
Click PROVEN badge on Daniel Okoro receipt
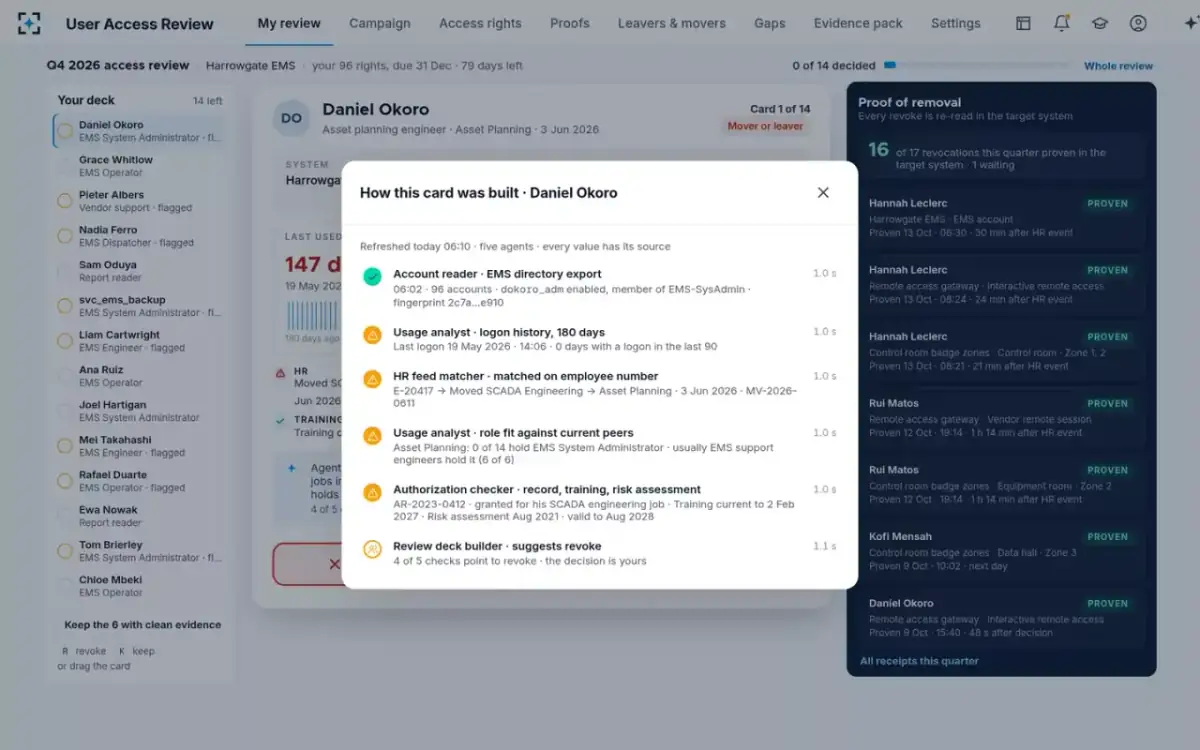(1108, 604)
